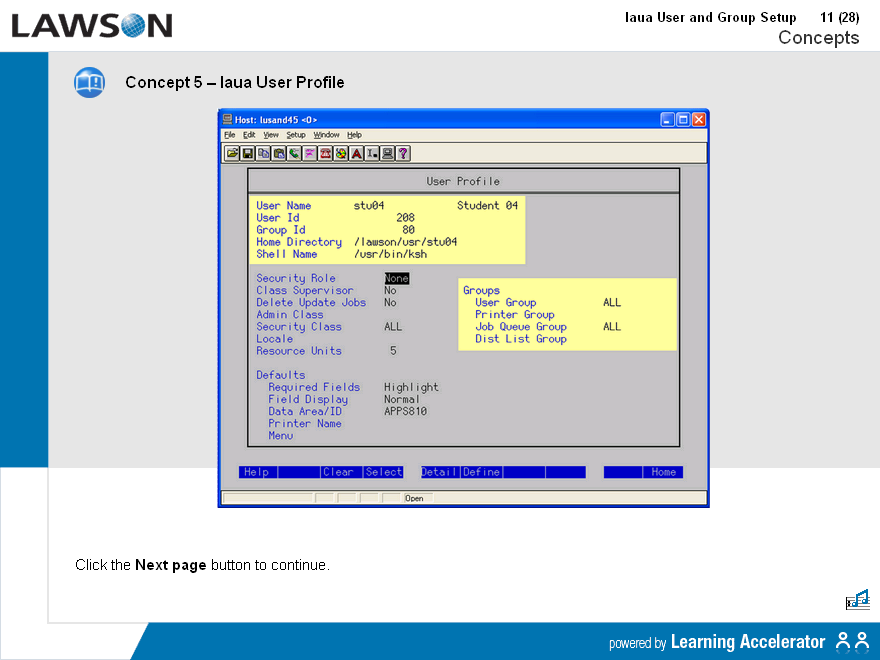Click the Printer Name label
This screenshot has height=660, width=880.
point(305,424)
